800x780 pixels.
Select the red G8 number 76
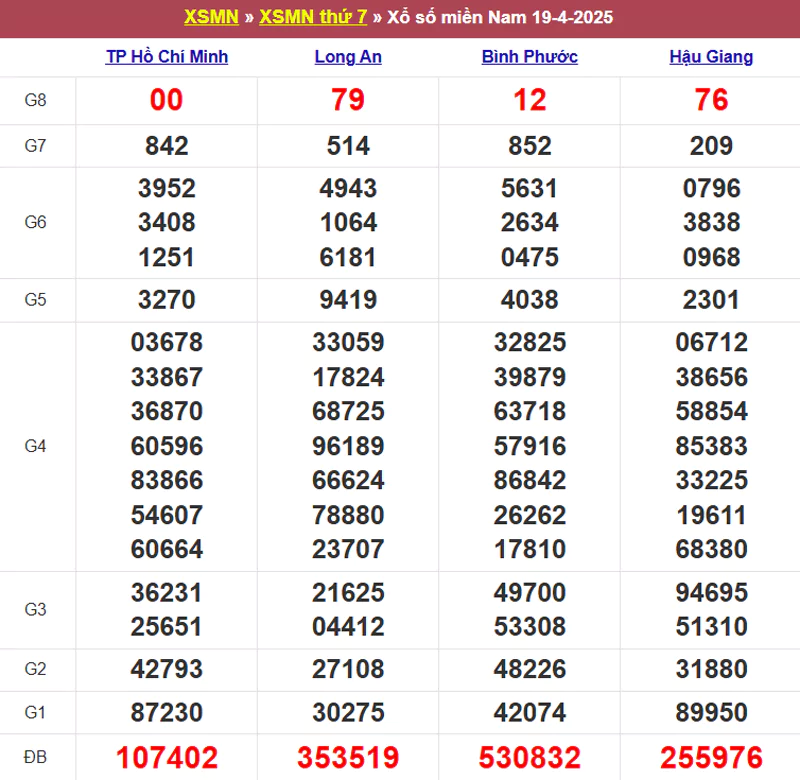711,100
